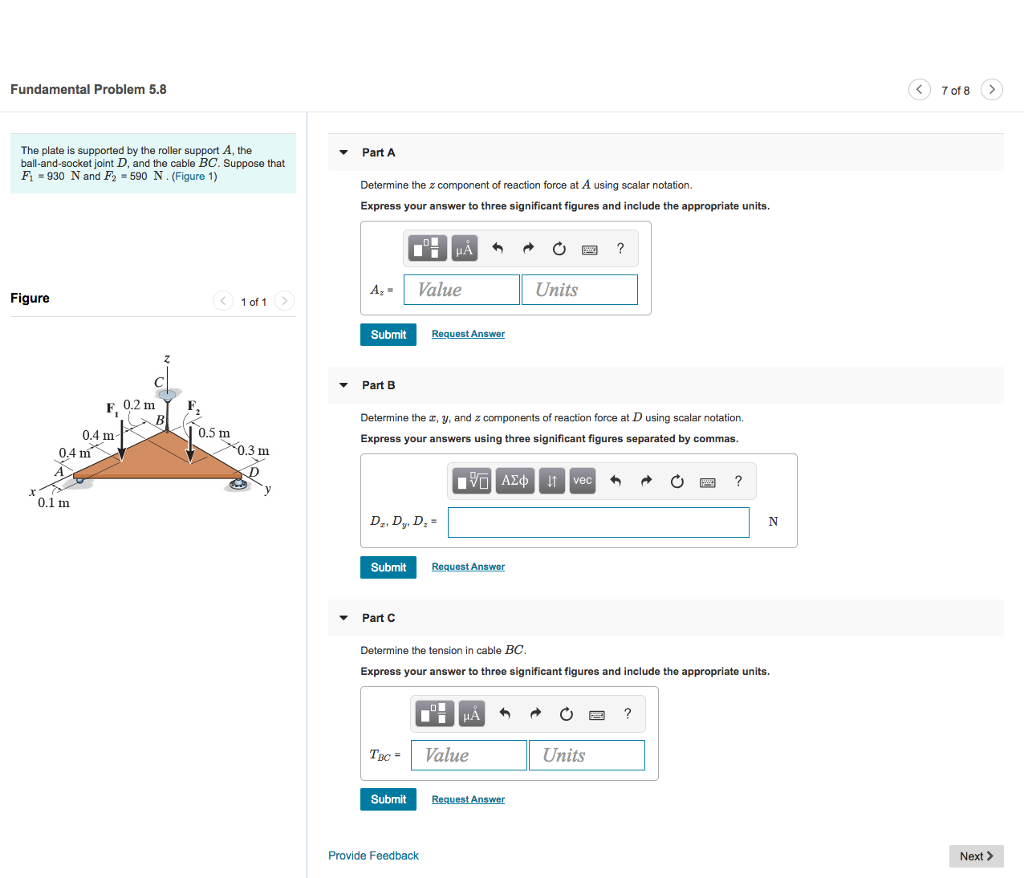
Task: Submit the Part A answer
Action: click(x=388, y=334)
